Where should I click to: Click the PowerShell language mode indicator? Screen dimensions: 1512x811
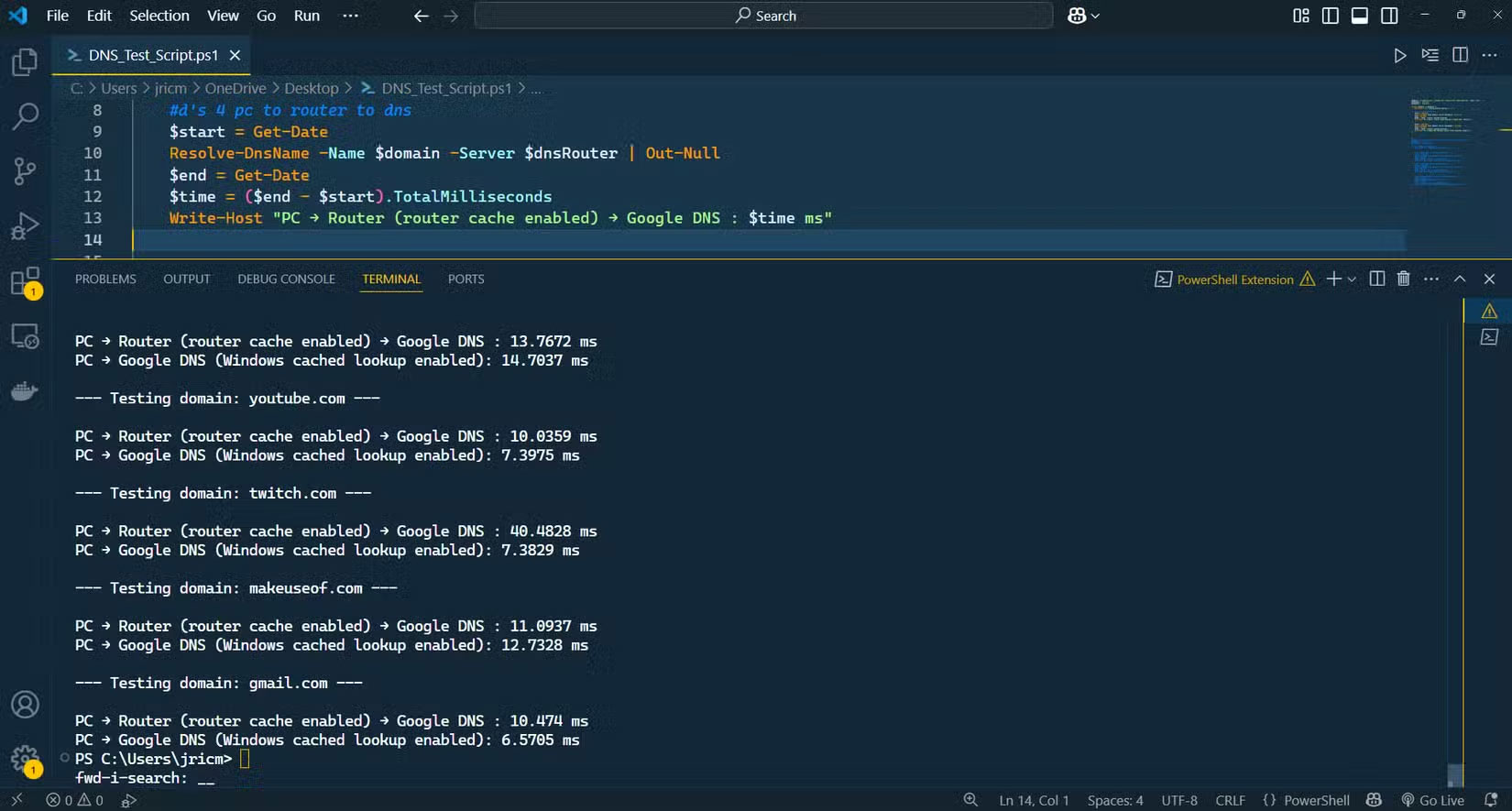point(1316,800)
